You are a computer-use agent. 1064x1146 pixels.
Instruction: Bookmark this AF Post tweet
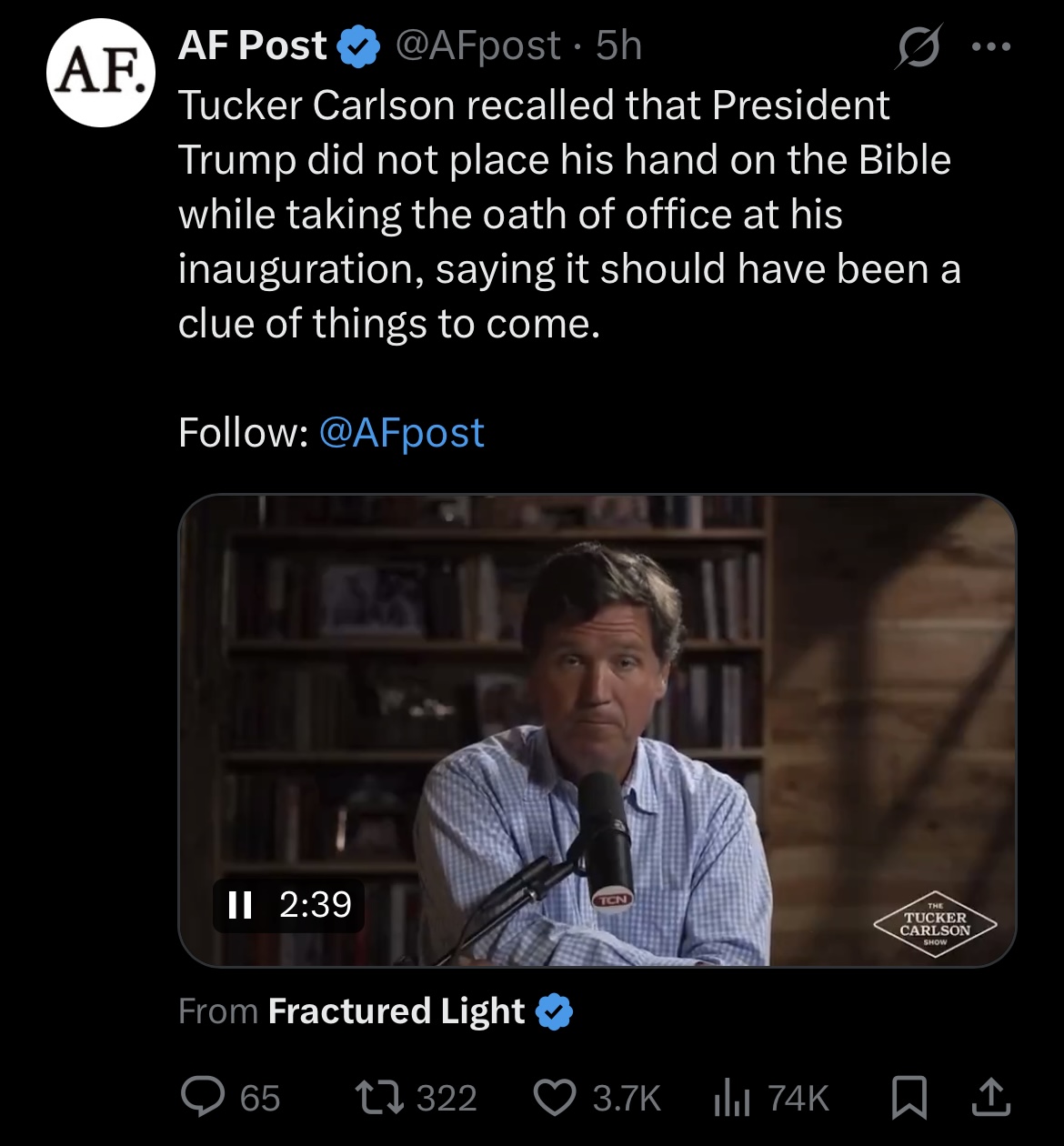[x=908, y=1097]
